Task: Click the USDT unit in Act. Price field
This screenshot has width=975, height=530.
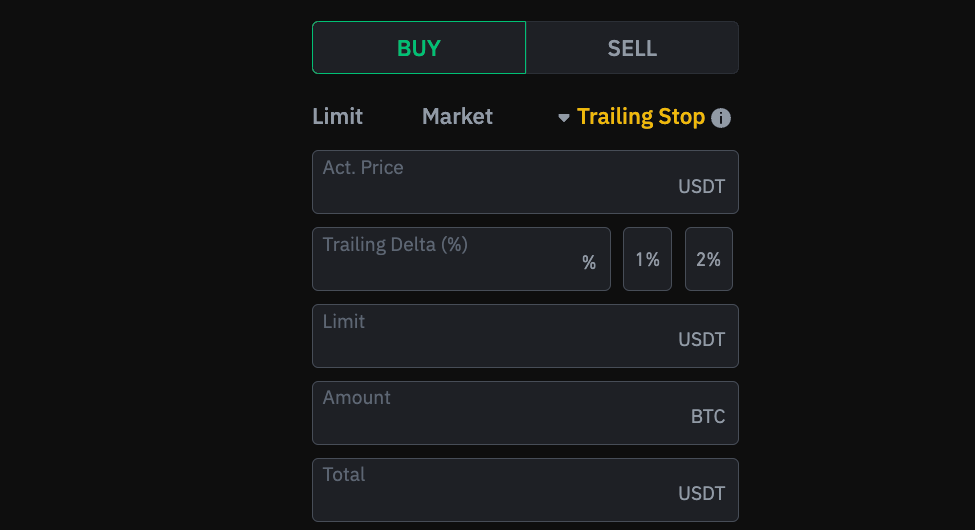Action: pyautogui.click(x=701, y=187)
